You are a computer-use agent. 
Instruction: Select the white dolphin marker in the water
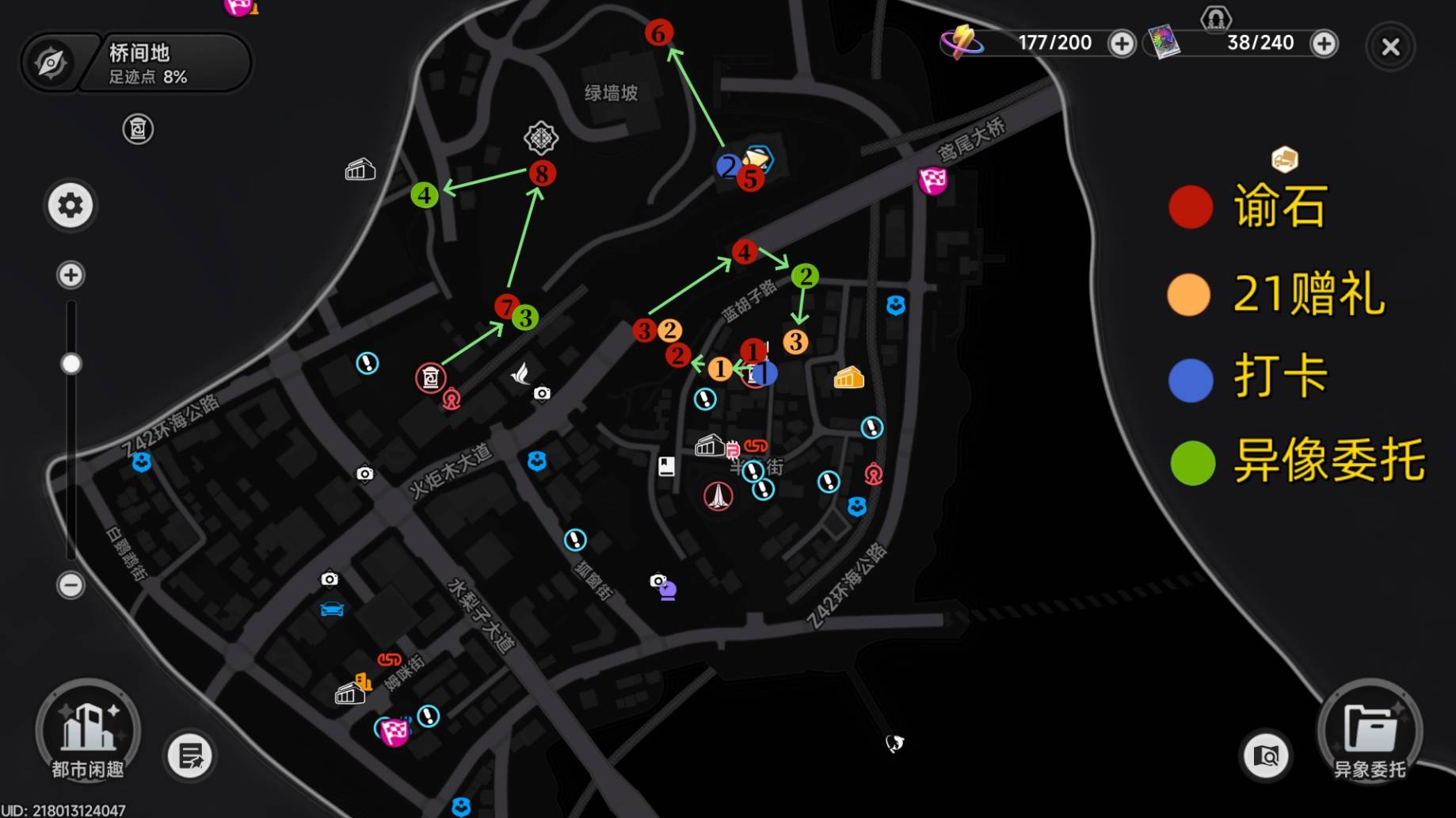tap(894, 743)
